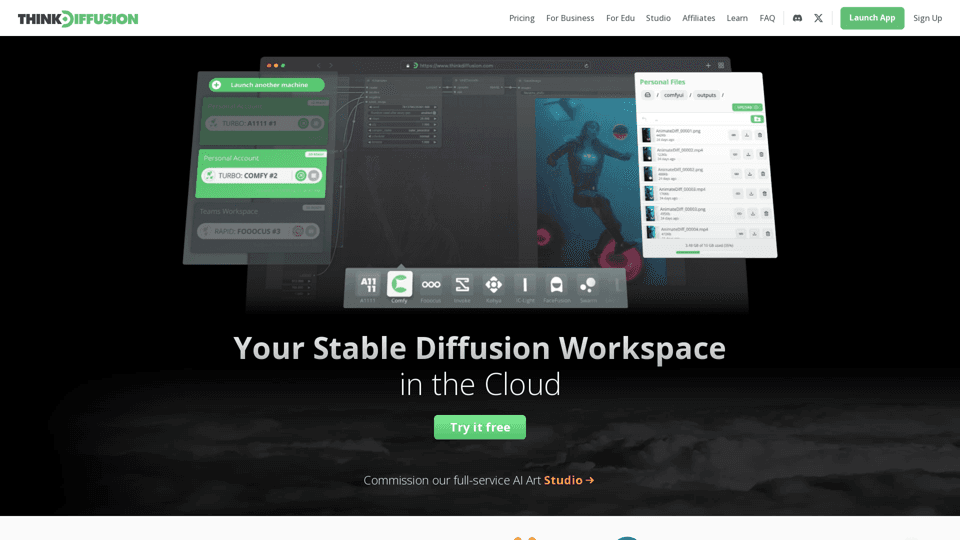Click the home drive icon in Personal Files breadcrumb
Image resolution: width=960 pixels, height=540 pixels.
[648, 95]
